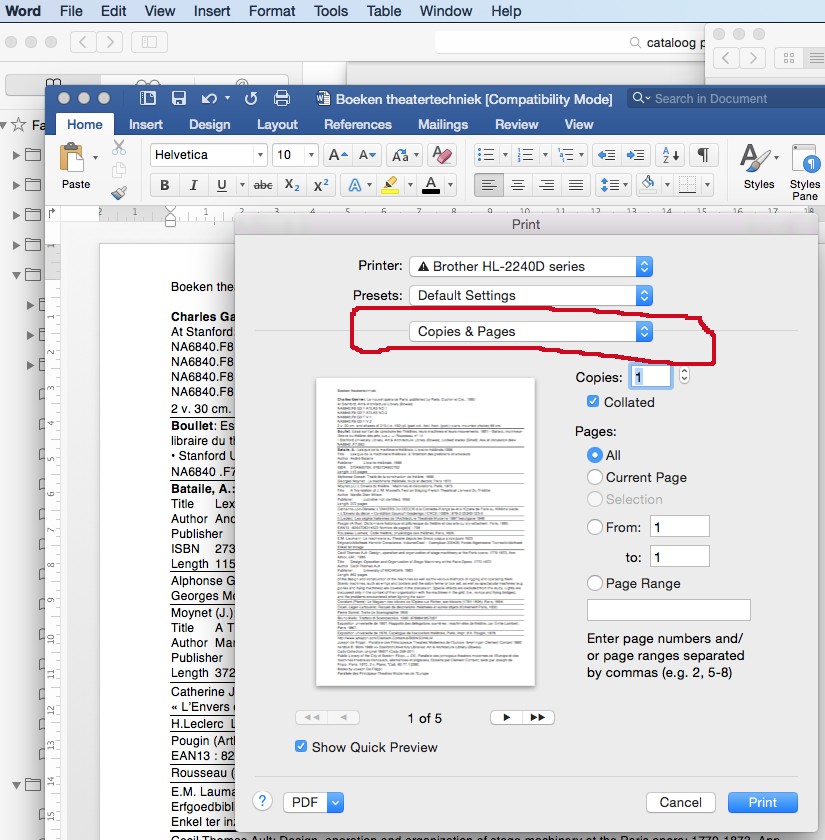This screenshot has height=840, width=825.
Task: Select Current Page radio option
Action: click(x=595, y=477)
